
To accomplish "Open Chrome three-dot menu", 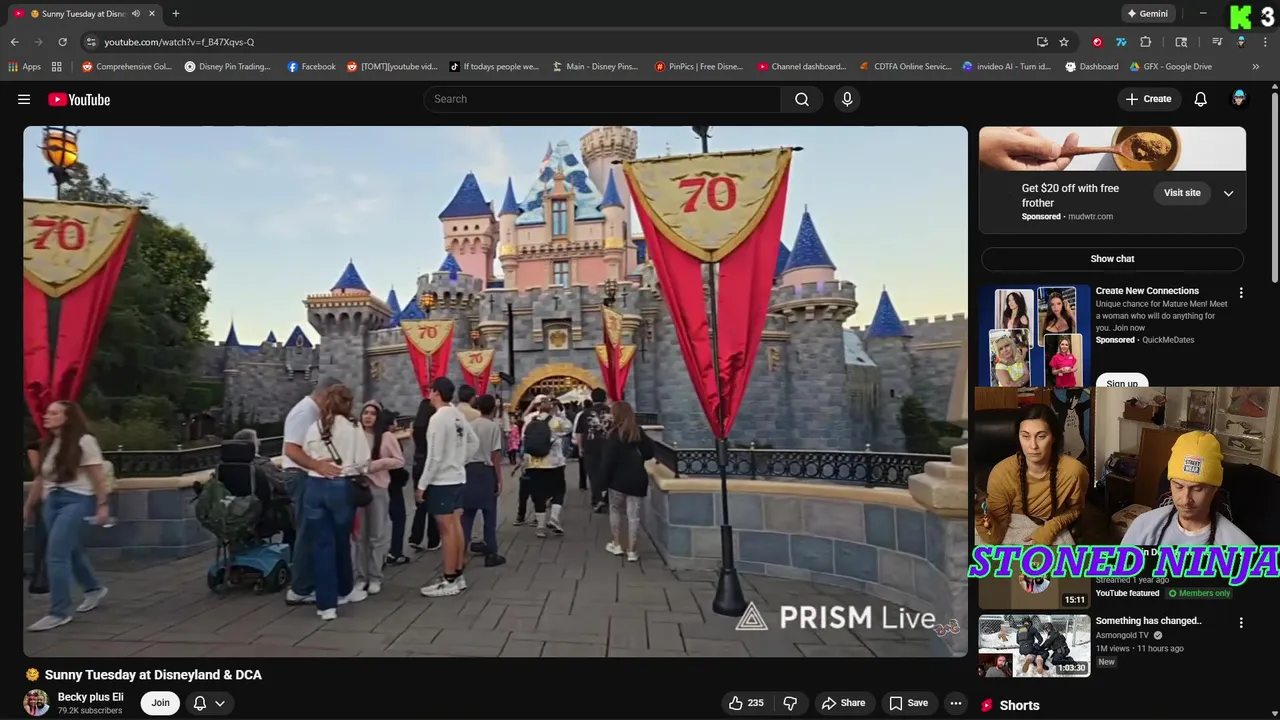I will pos(1265,42).
